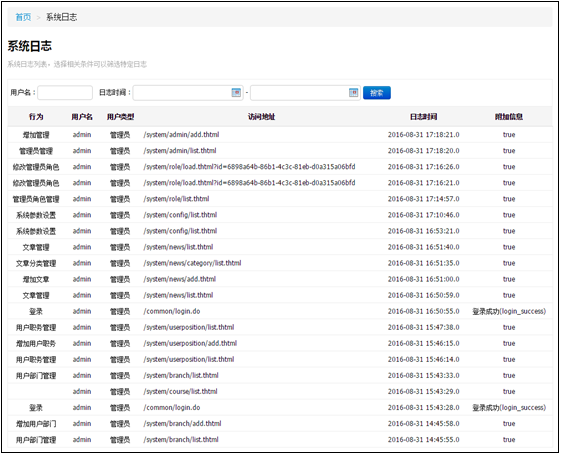
Task: Click the 管理员角色管理 action cell
Action: [x=36, y=199]
